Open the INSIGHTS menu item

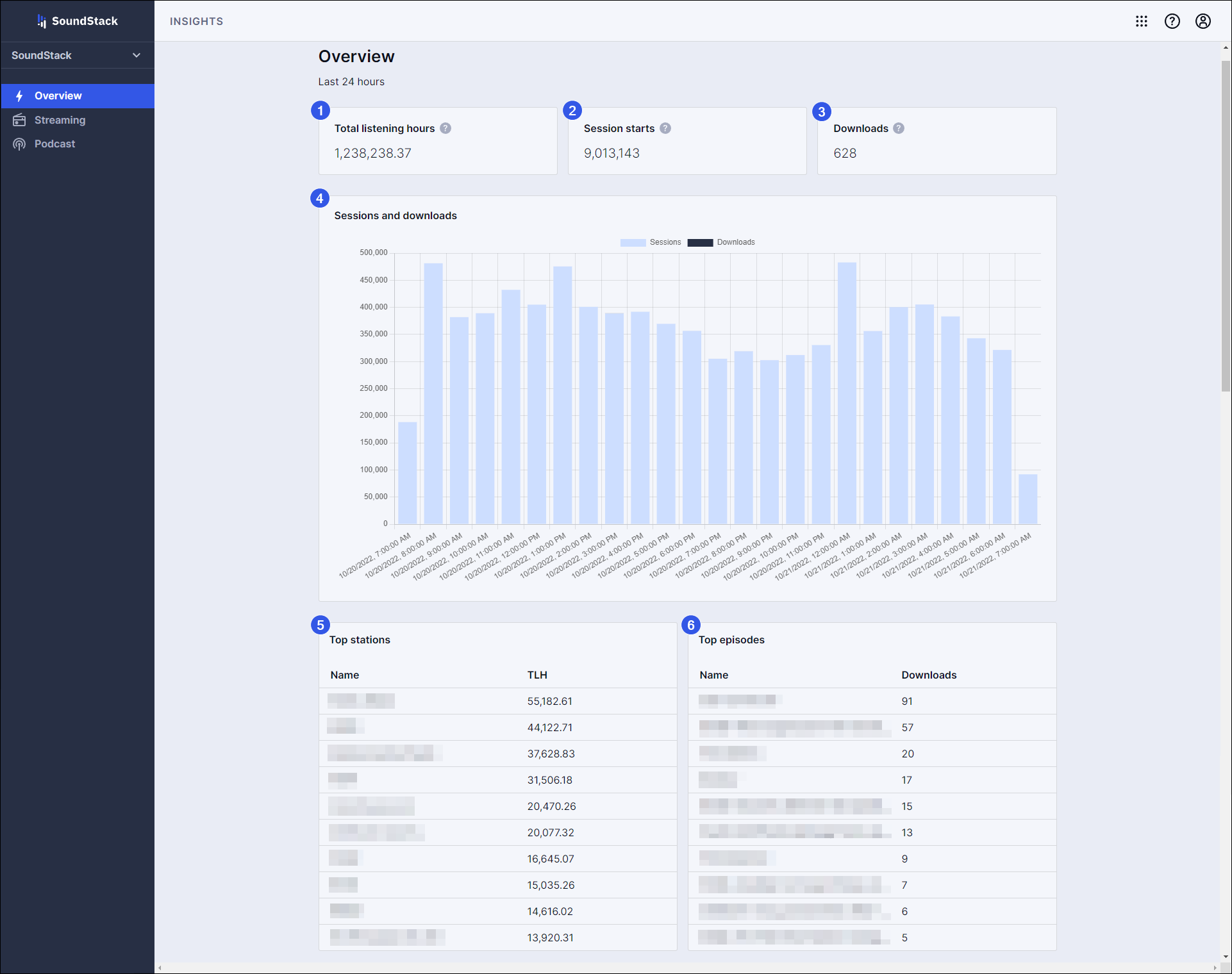click(x=196, y=21)
